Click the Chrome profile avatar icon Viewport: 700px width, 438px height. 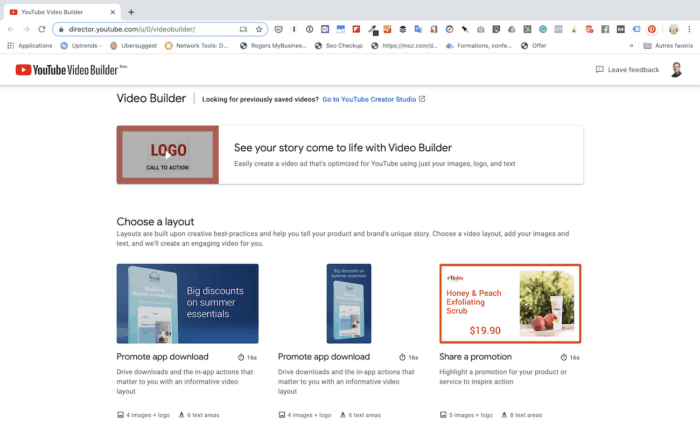[x=673, y=29]
